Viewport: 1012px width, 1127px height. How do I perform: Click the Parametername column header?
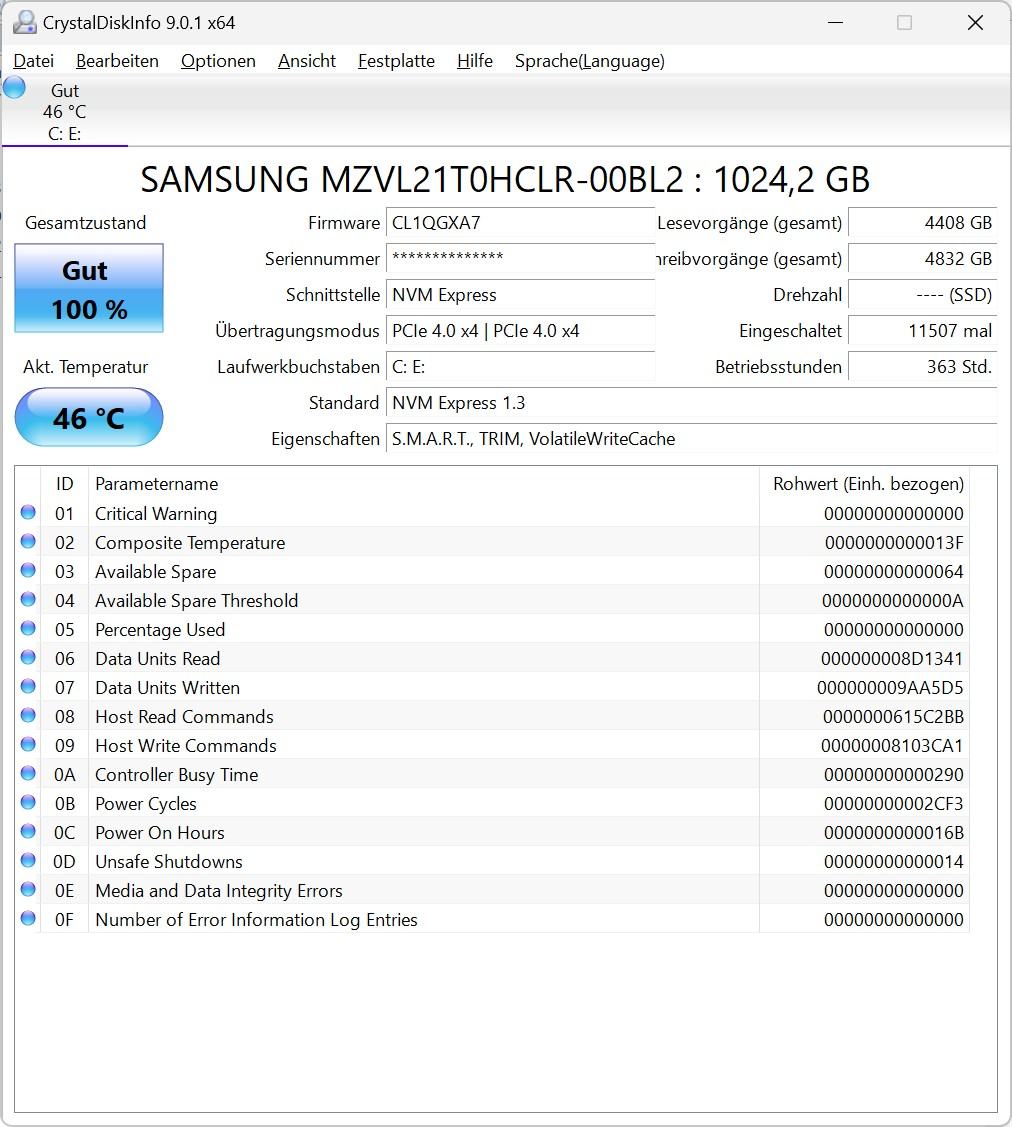coord(423,484)
